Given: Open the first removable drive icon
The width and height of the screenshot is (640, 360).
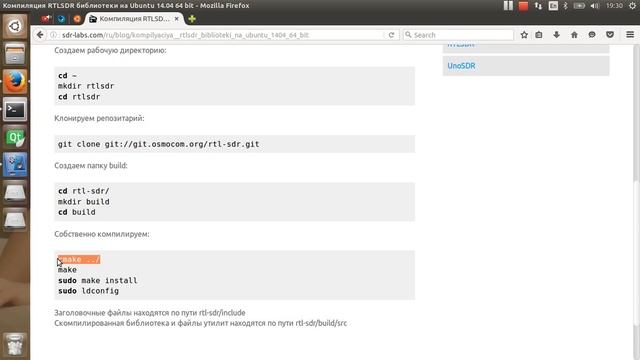Looking at the screenshot, I should (x=15, y=192).
